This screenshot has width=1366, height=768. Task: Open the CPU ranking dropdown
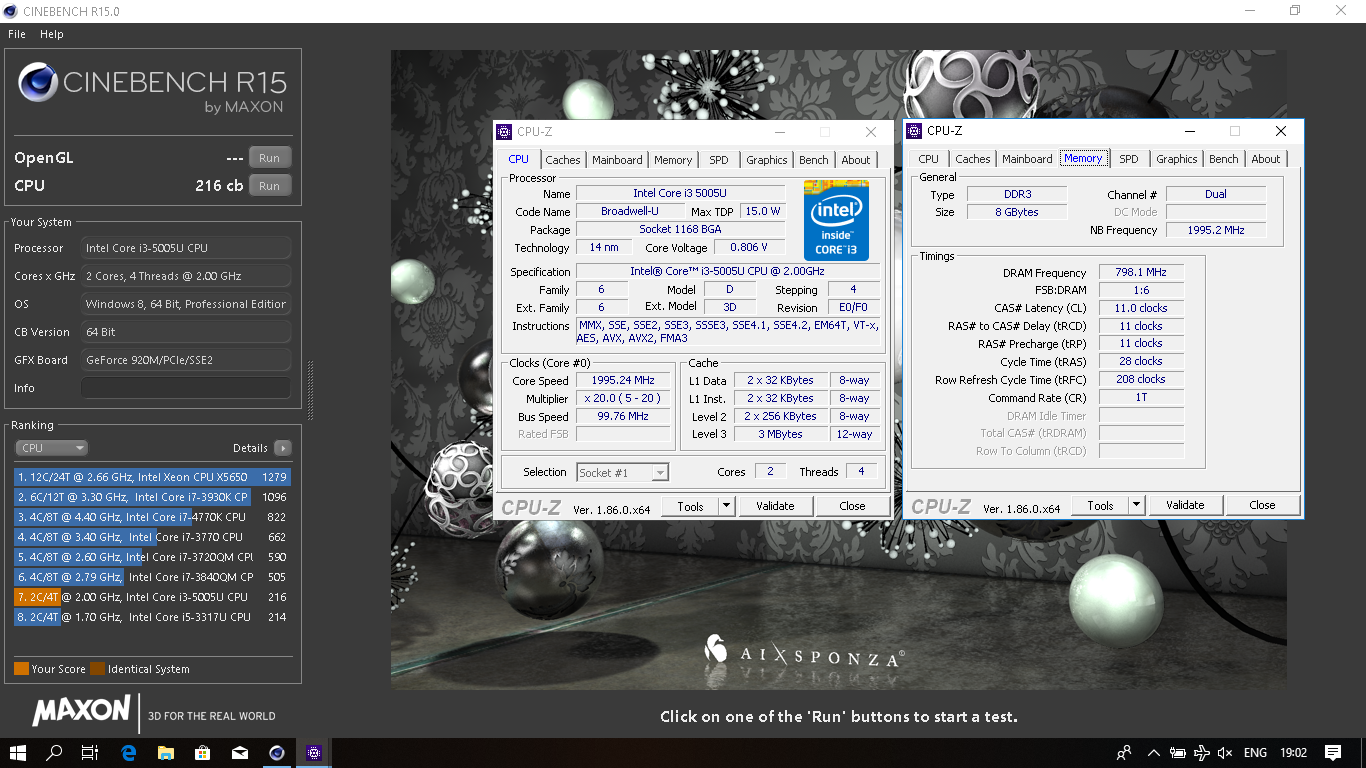pyautogui.click(x=51, y=448)
